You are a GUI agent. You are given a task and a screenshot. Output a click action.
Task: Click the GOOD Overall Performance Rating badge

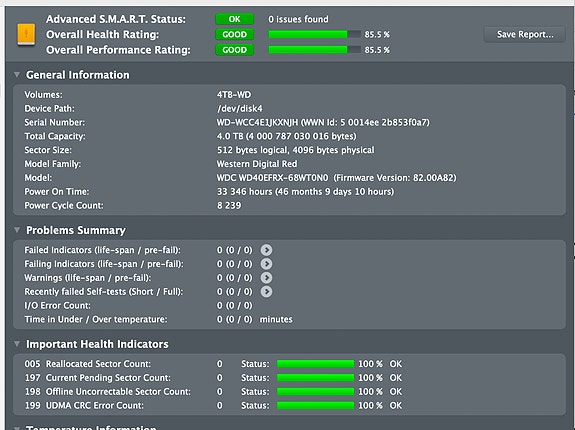click(235, 50)
